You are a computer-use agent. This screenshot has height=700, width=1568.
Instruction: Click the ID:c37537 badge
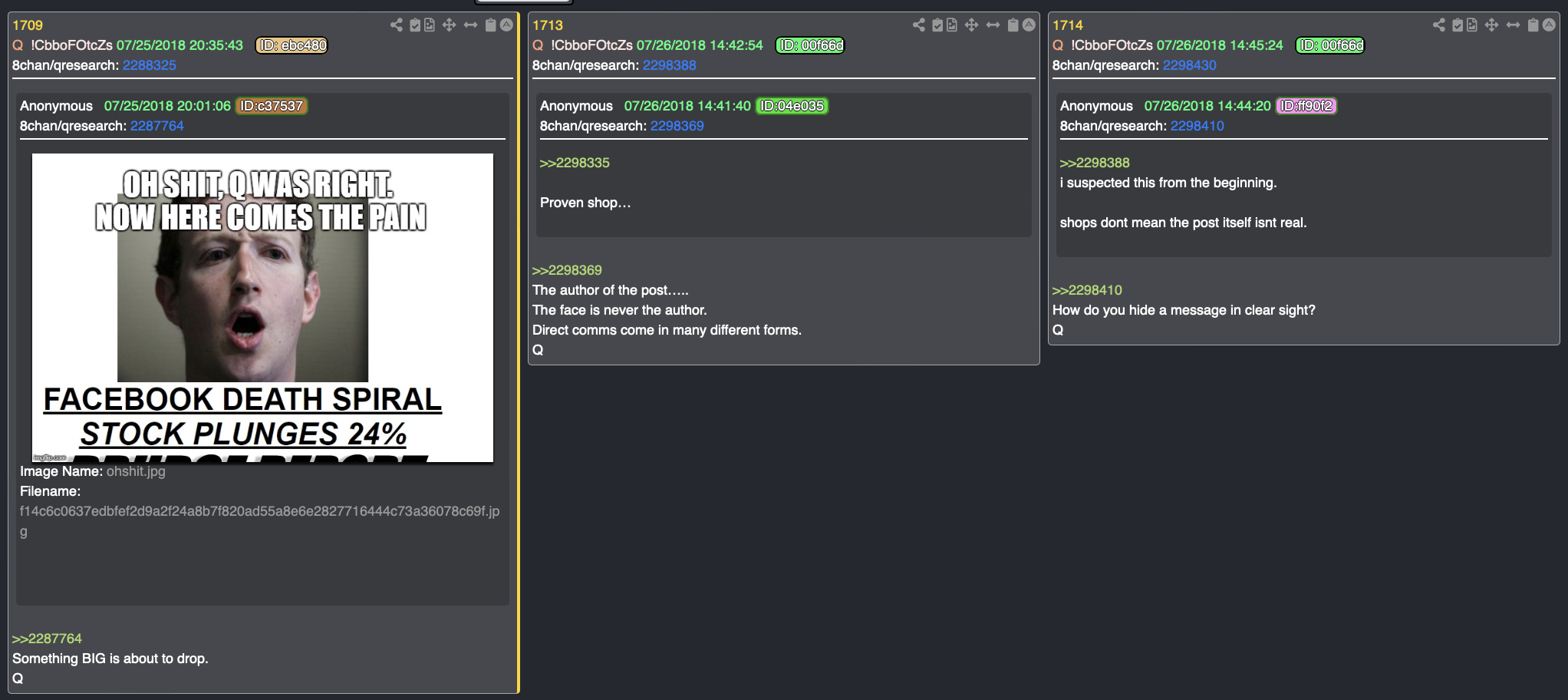coord(272,106)
